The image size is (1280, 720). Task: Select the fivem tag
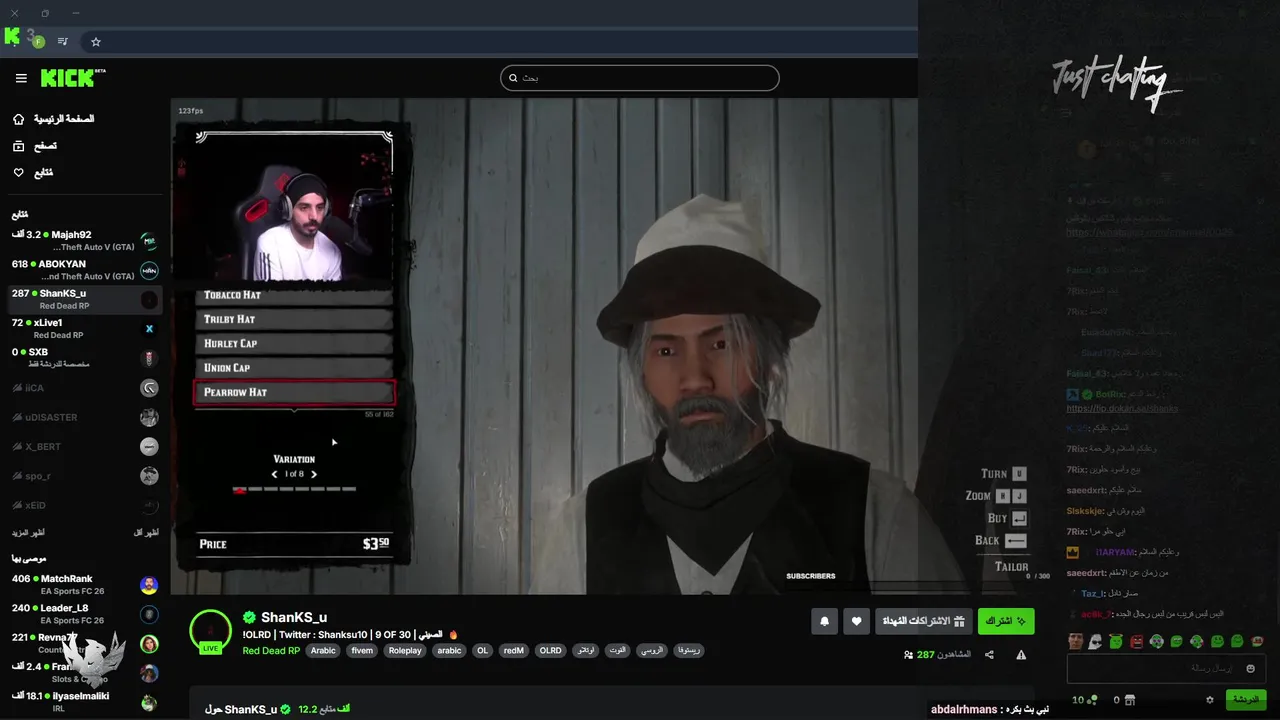(x=362, y=650)
